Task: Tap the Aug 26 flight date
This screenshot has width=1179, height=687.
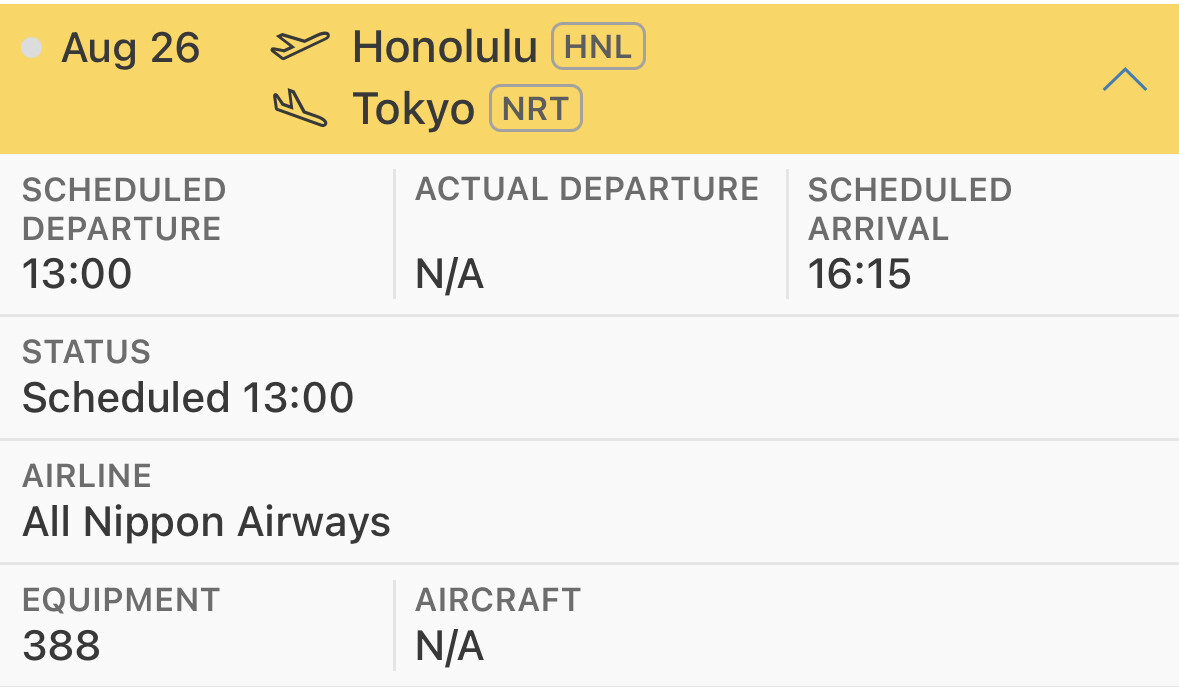Action: point(131,48)
